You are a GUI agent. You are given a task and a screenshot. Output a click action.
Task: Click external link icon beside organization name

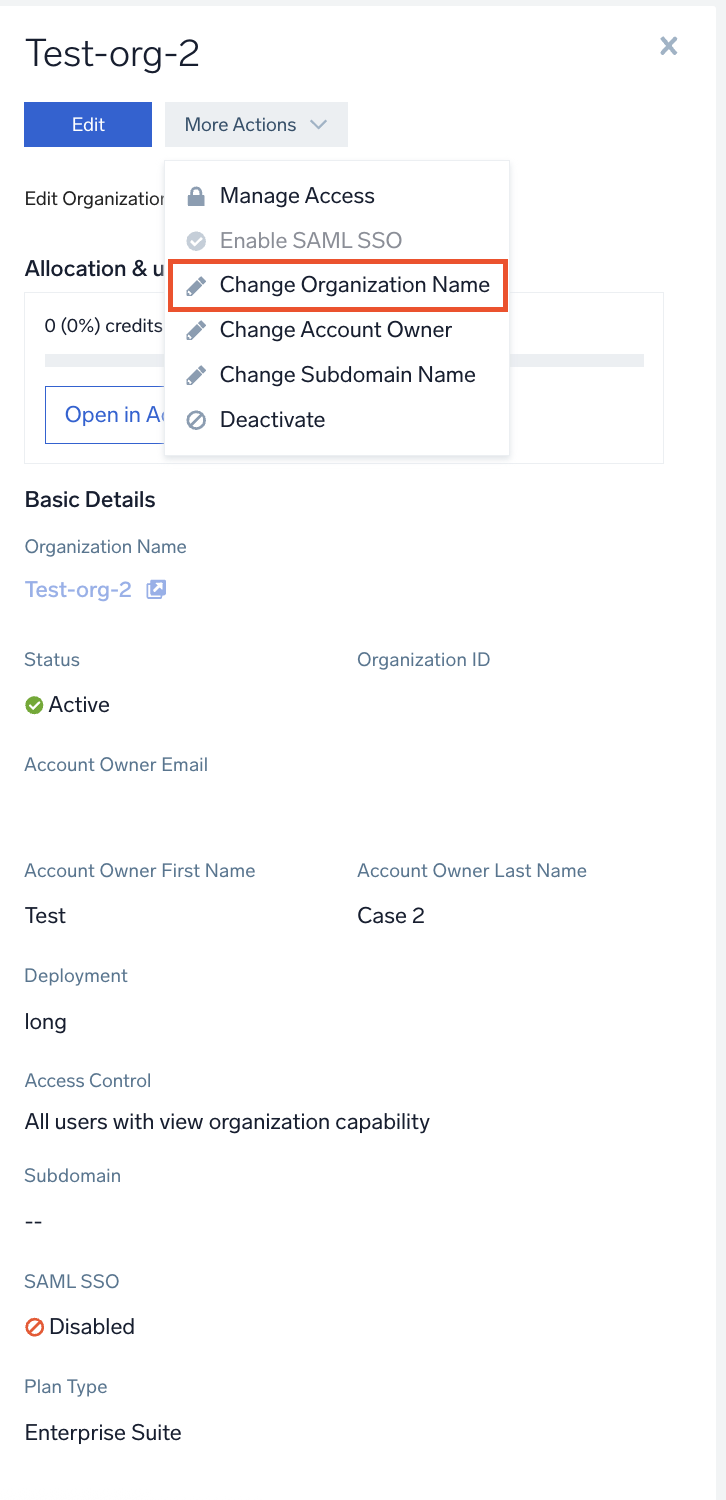[x=156, y=590]
